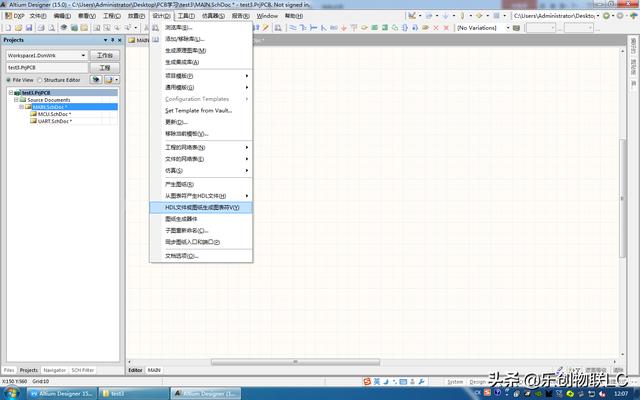Click the Editor tab at bottom

click(x=136, y=370)
